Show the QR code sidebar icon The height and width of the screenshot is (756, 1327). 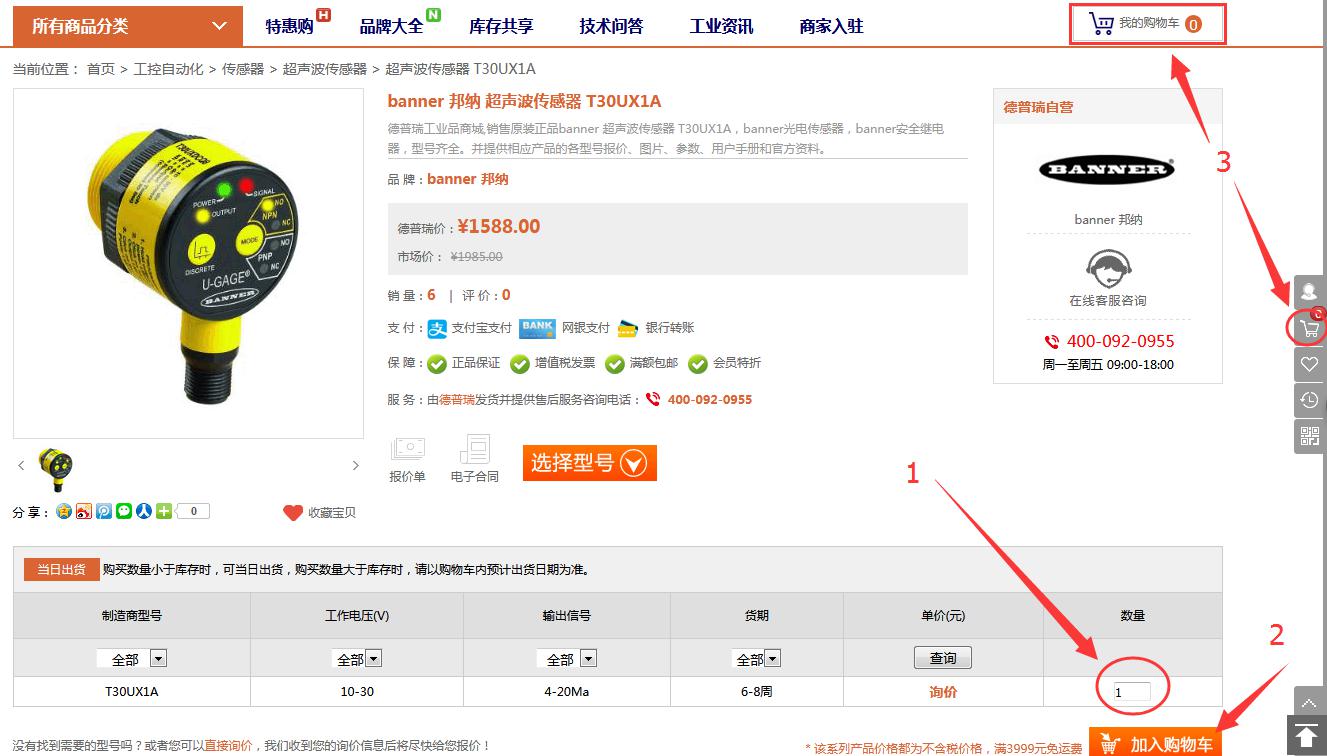1309,436
